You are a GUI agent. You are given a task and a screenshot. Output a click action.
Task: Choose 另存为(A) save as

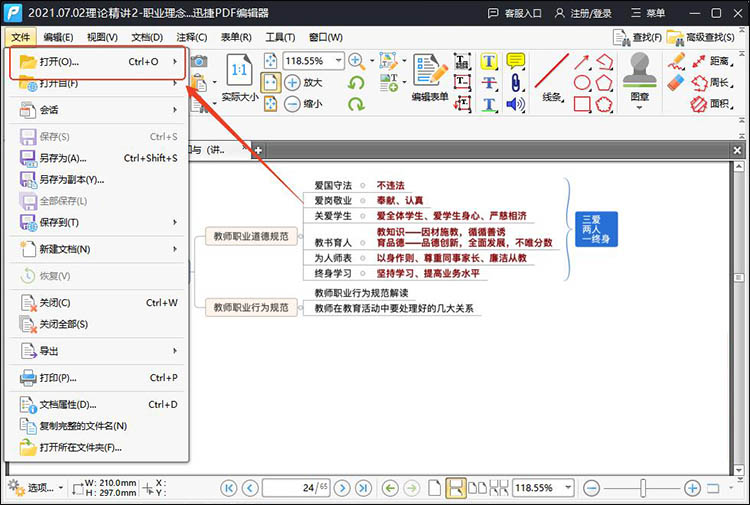click(97, 158)
